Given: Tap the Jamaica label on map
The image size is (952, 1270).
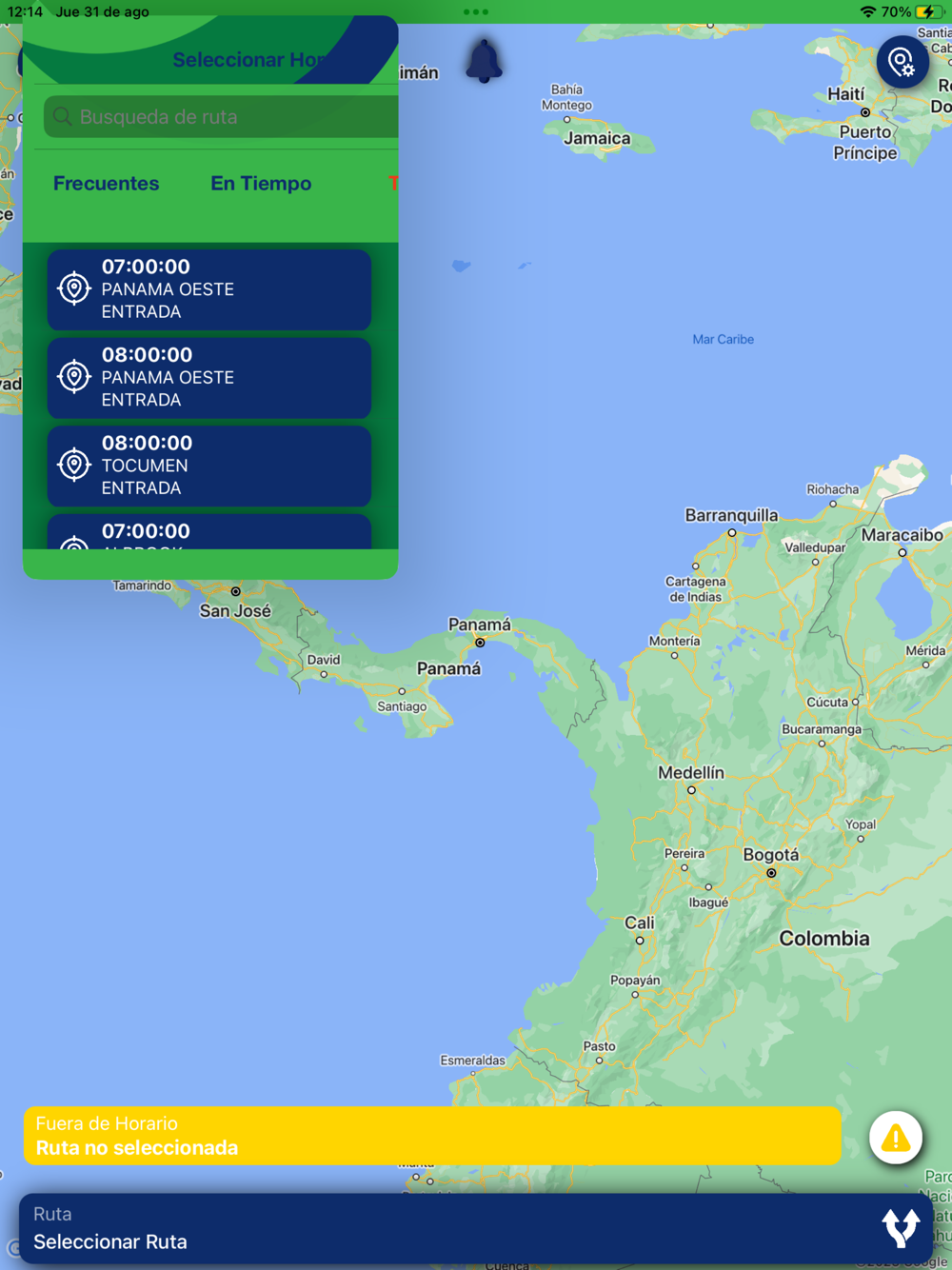Looking at the screenshot, I should click(x=597, y=138).
